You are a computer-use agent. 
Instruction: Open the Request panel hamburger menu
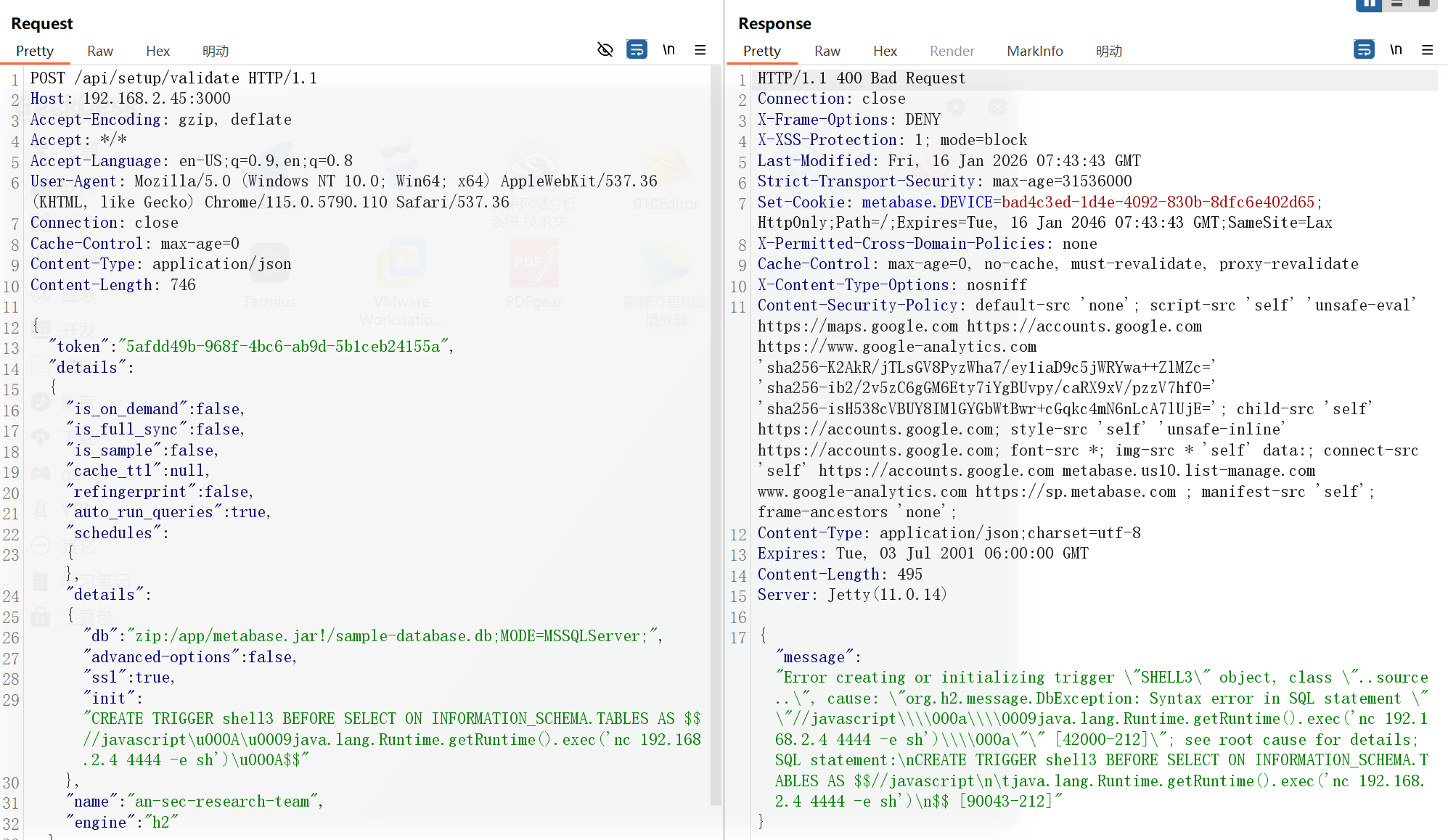click(700, 49)
